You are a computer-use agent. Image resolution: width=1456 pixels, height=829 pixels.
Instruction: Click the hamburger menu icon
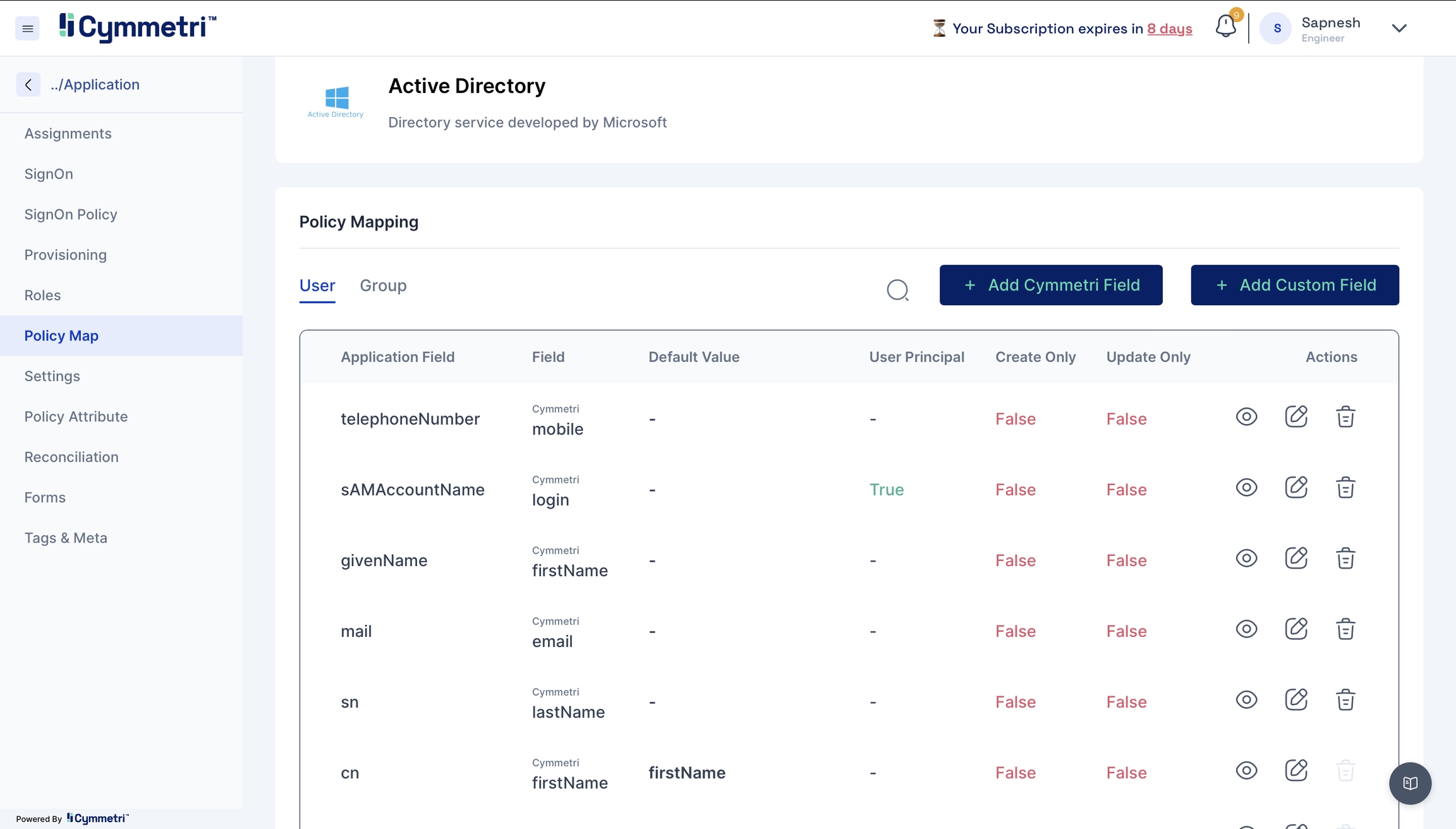click(x=27, y=28)
